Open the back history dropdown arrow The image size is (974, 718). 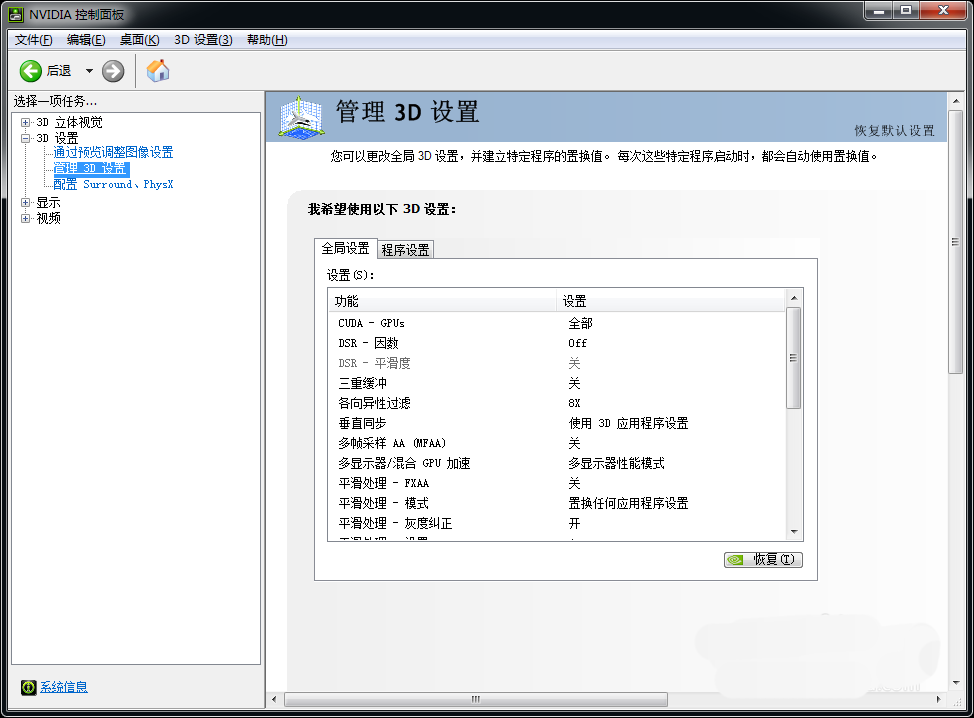tap(89, 71)
